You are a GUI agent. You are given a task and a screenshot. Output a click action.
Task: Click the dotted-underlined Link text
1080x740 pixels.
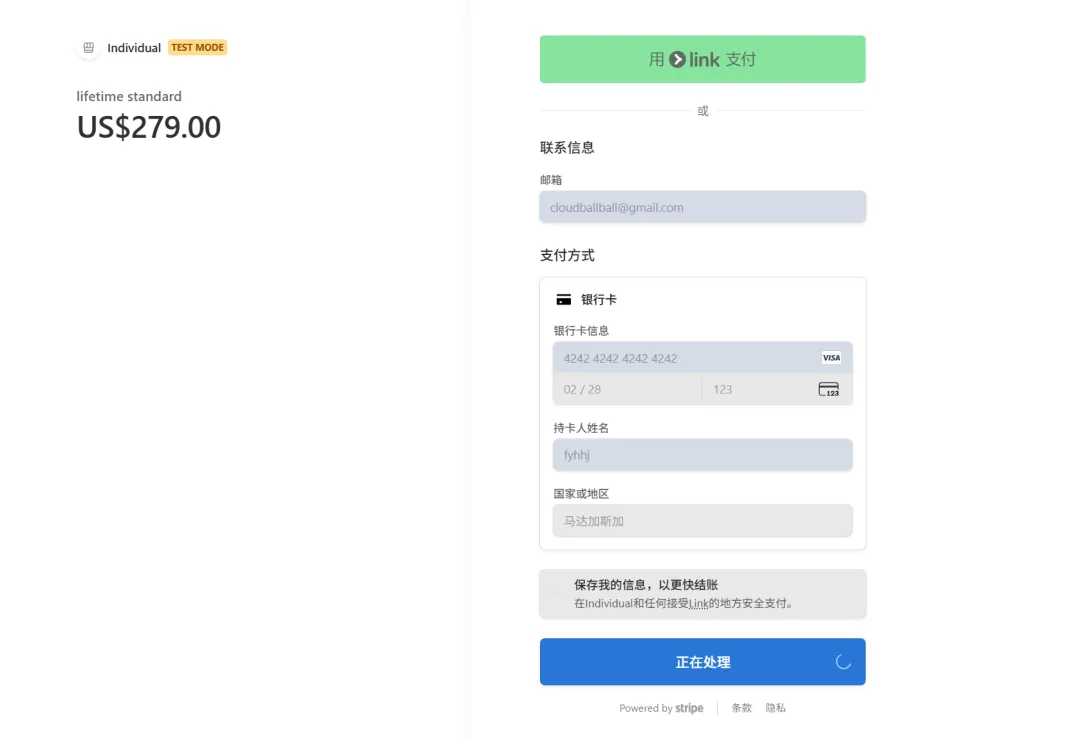(x=698, y=604)
